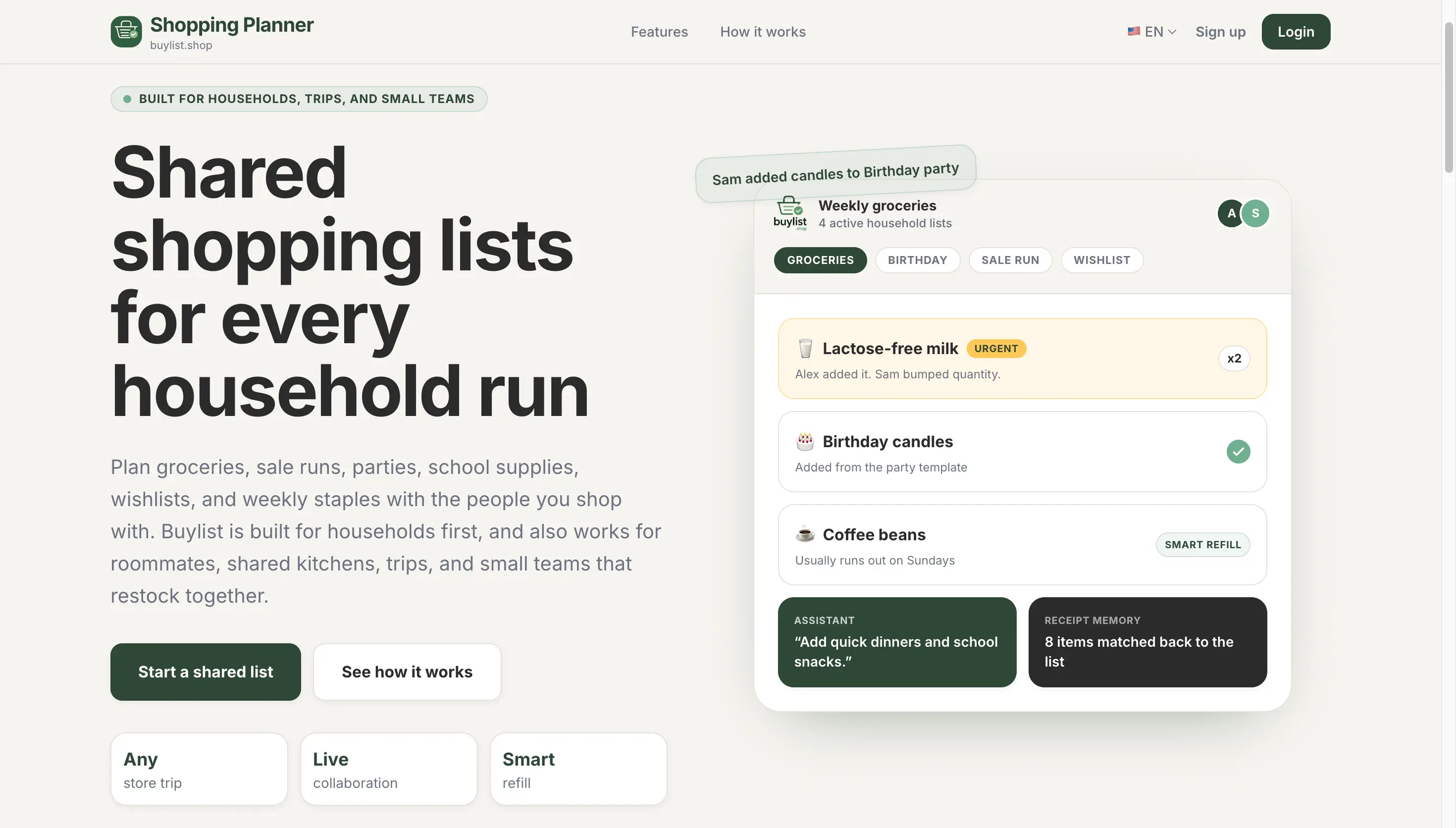Click 'Built for households, trips, and small teams' pill
This screenshot has width=1456, height=828.
299,99
